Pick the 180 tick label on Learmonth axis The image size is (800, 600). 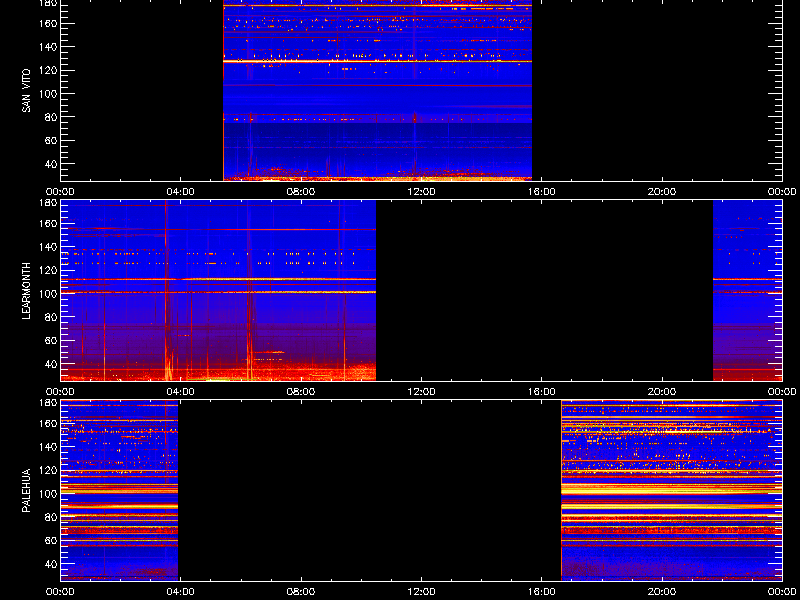(49, 203)
